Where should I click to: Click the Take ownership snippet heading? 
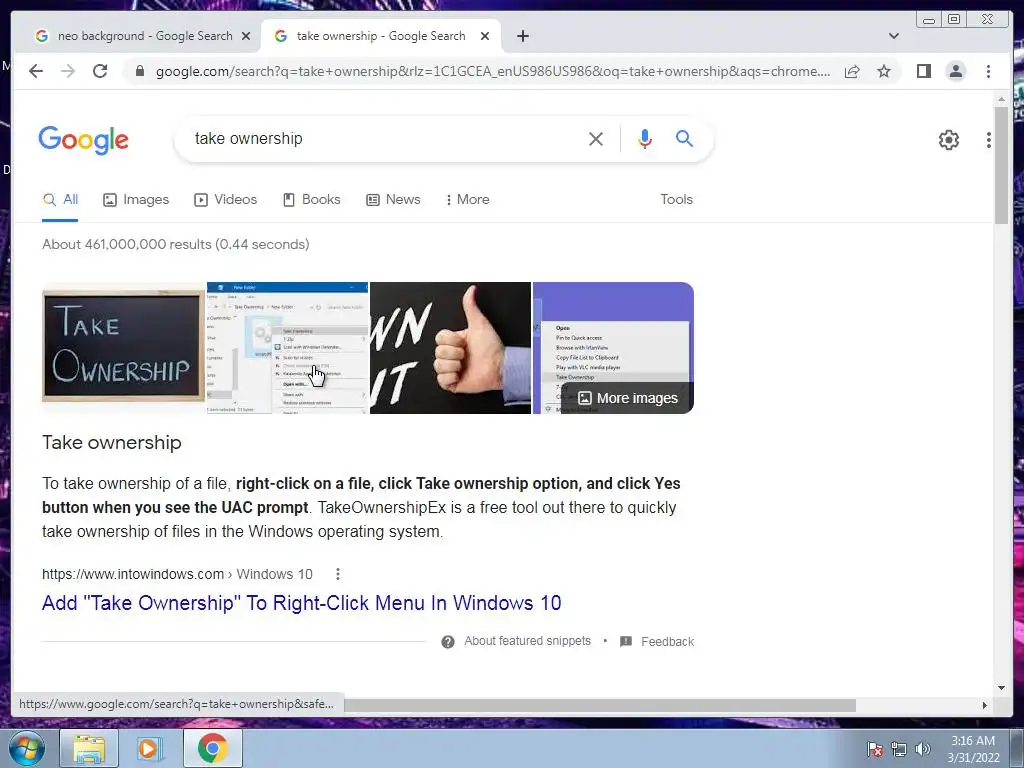(x=112, y=443)
